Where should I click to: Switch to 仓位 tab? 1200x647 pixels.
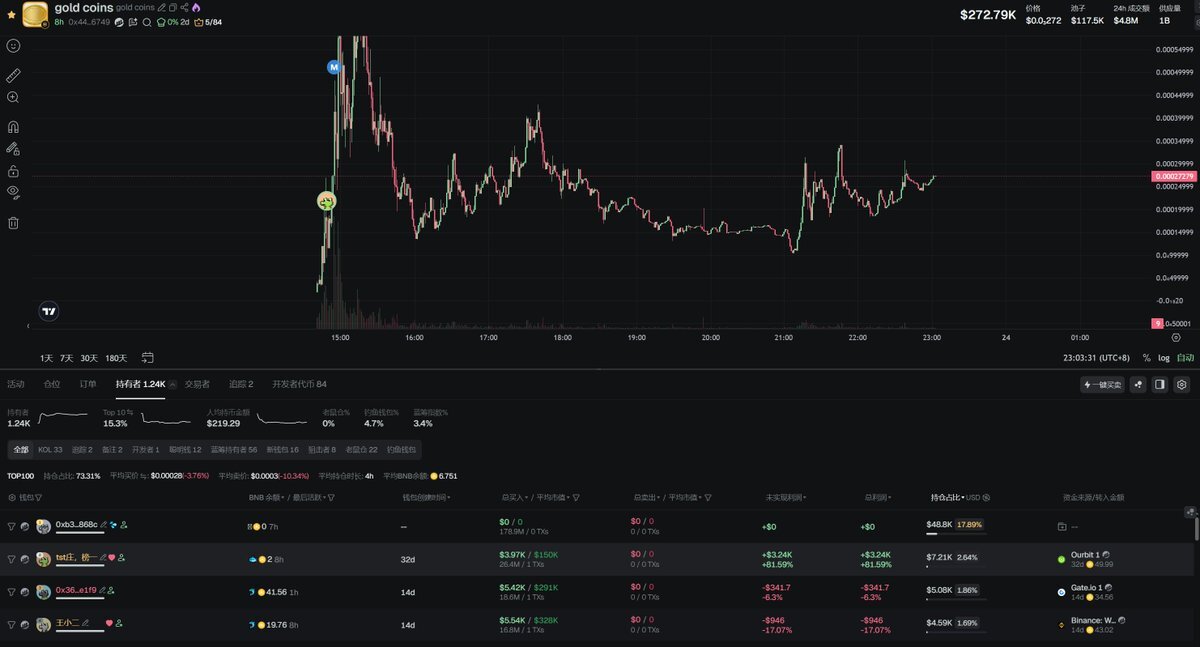click(x=52, y=384)
